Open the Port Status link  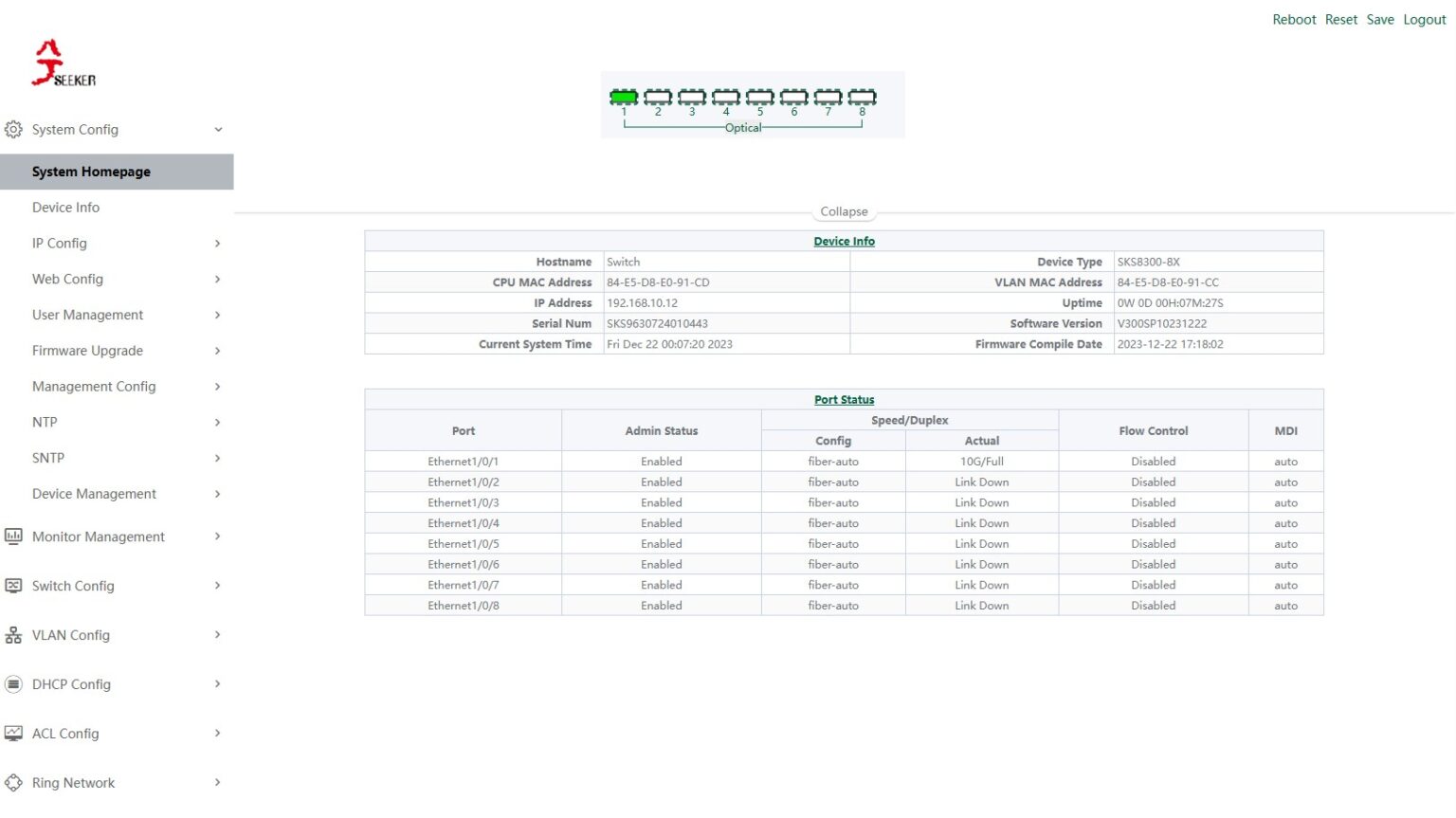844,399
